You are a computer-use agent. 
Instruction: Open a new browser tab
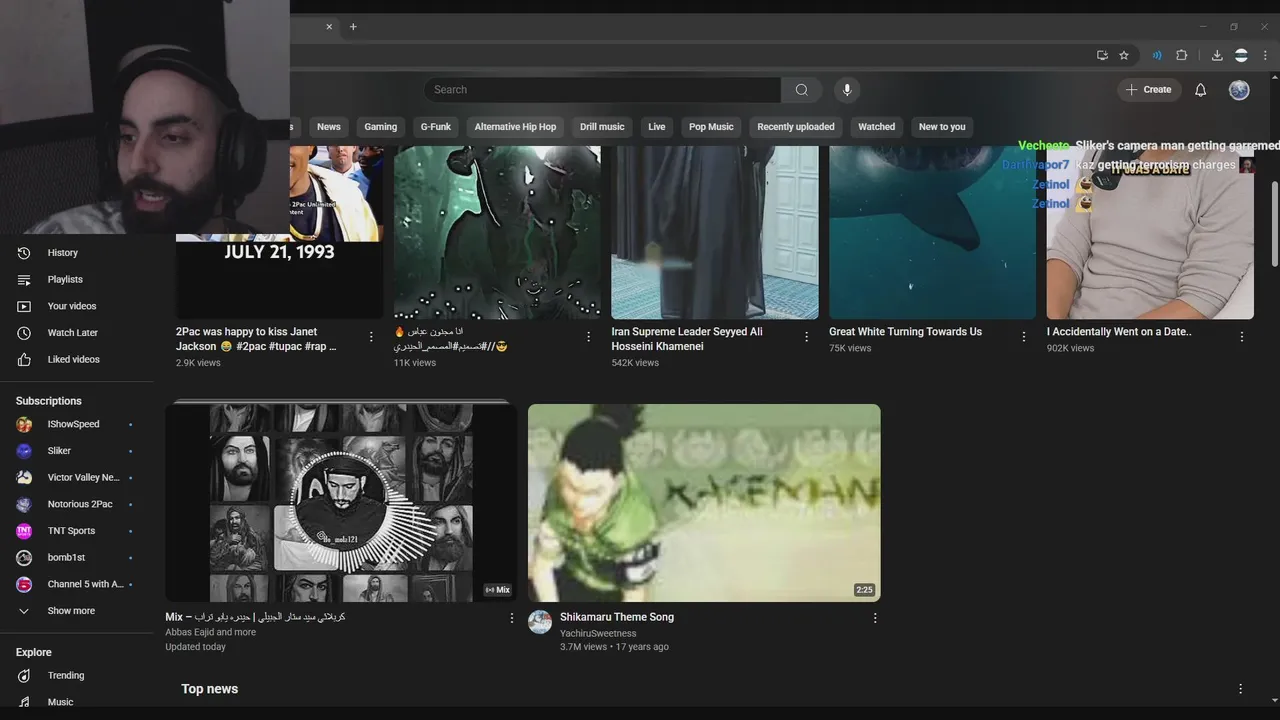353,27
